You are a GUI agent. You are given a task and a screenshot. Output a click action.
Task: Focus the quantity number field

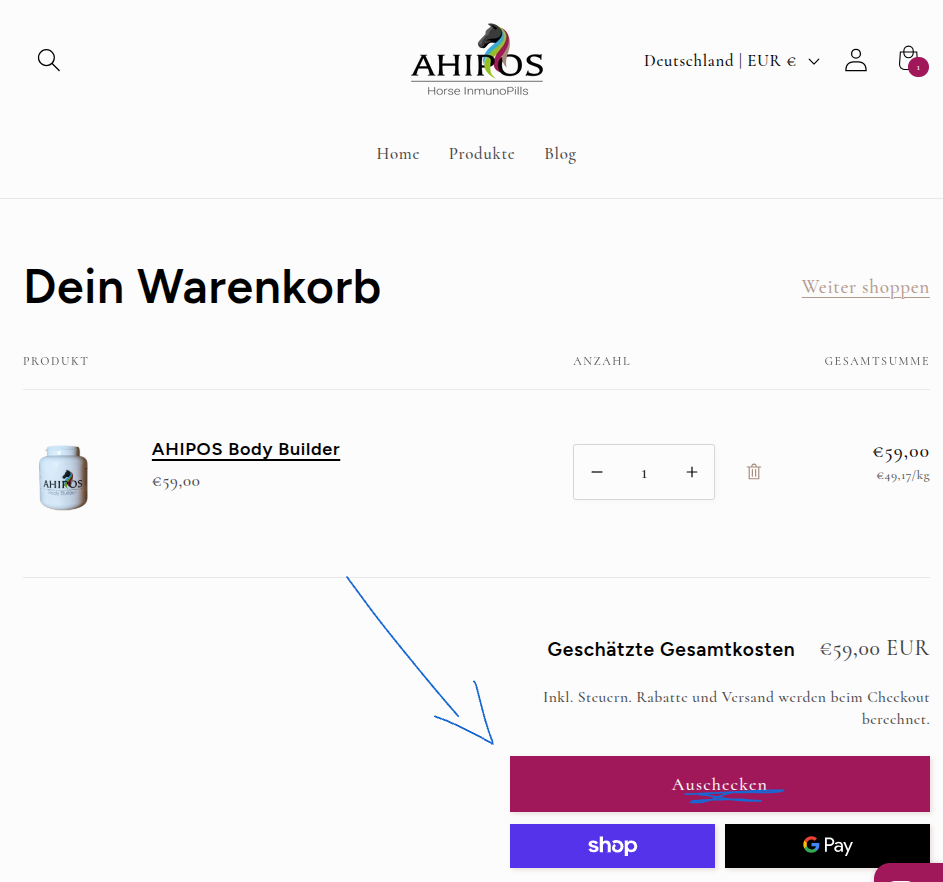click(x=644, y=473)
